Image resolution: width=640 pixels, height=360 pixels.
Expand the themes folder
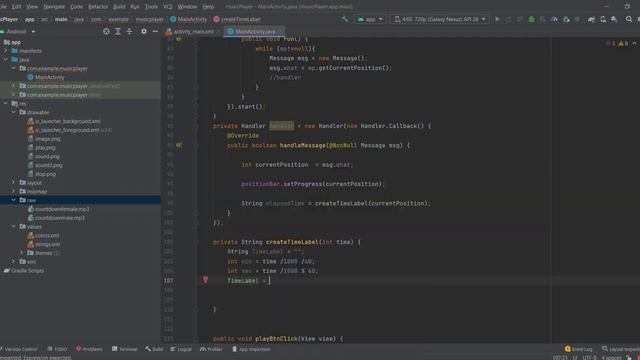point(22,253)
